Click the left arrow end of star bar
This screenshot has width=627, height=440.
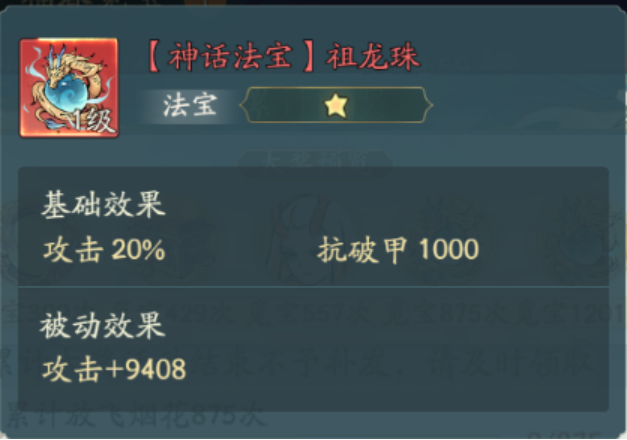(x=244, y=105)
